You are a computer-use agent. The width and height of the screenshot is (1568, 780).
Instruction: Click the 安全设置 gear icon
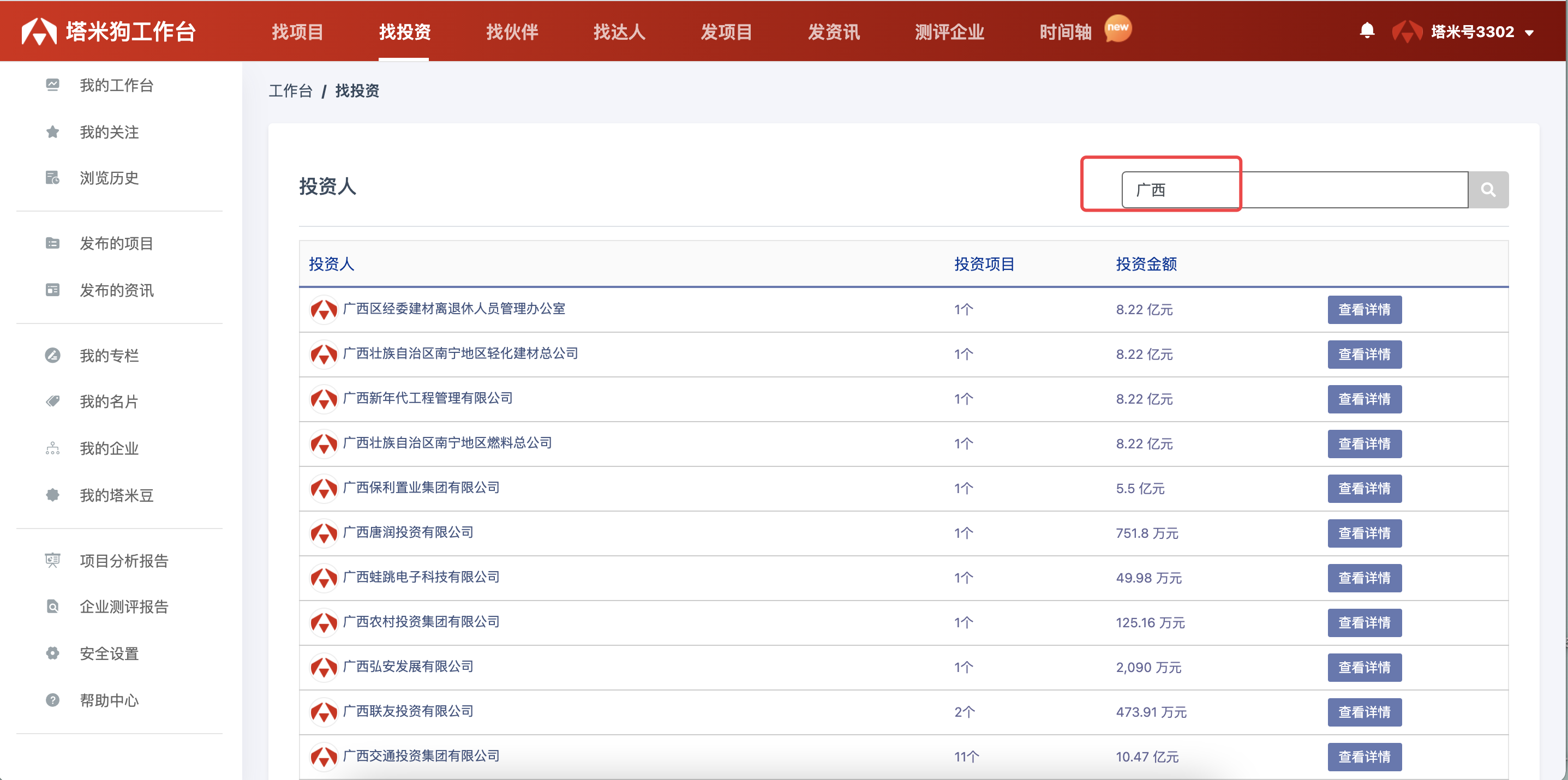(52, 653)
